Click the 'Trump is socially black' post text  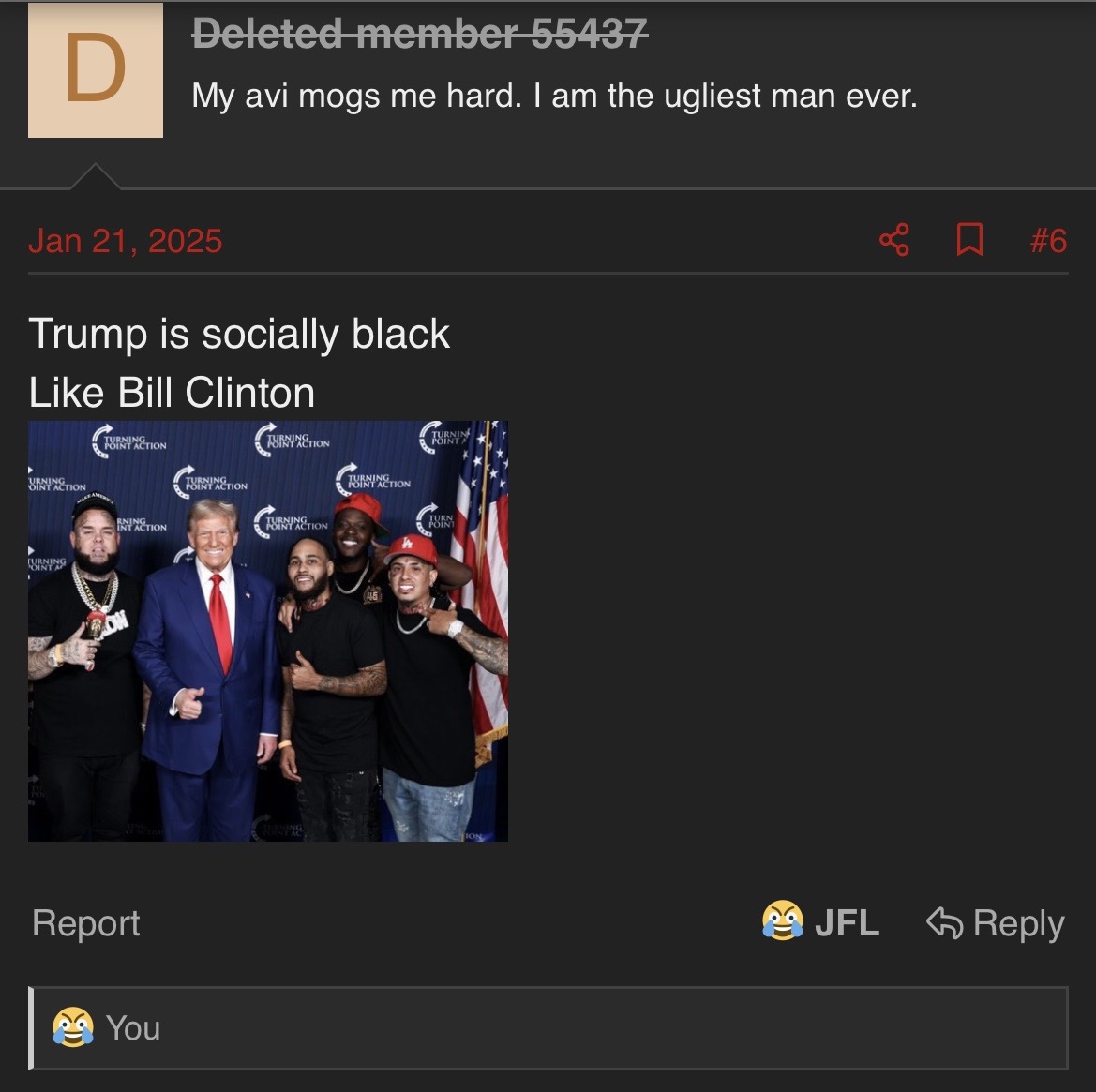239,334
